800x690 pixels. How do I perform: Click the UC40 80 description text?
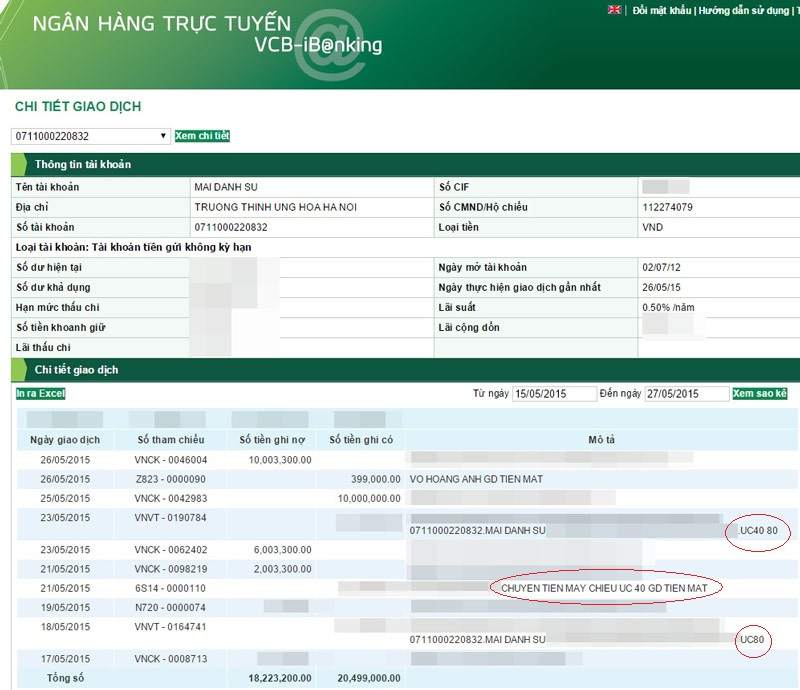point(759,531)
